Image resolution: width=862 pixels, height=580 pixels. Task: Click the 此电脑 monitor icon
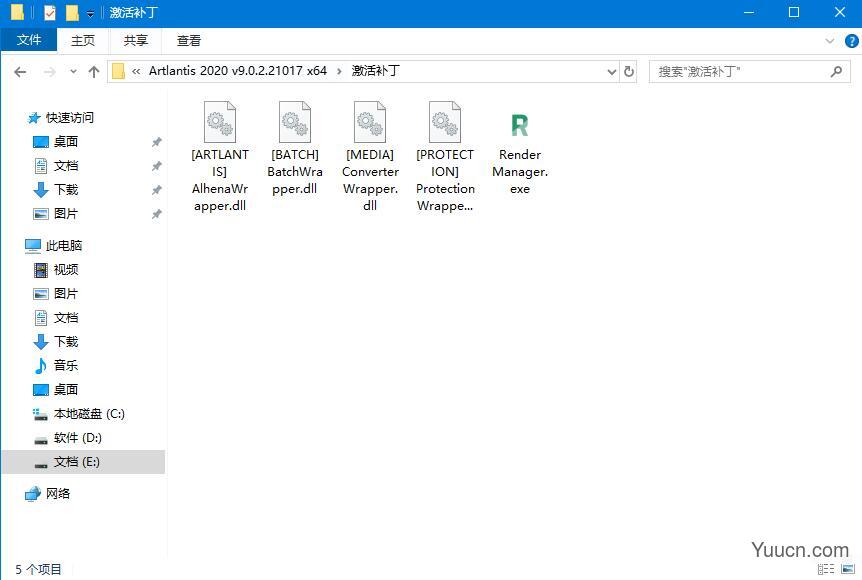[33, 246]
